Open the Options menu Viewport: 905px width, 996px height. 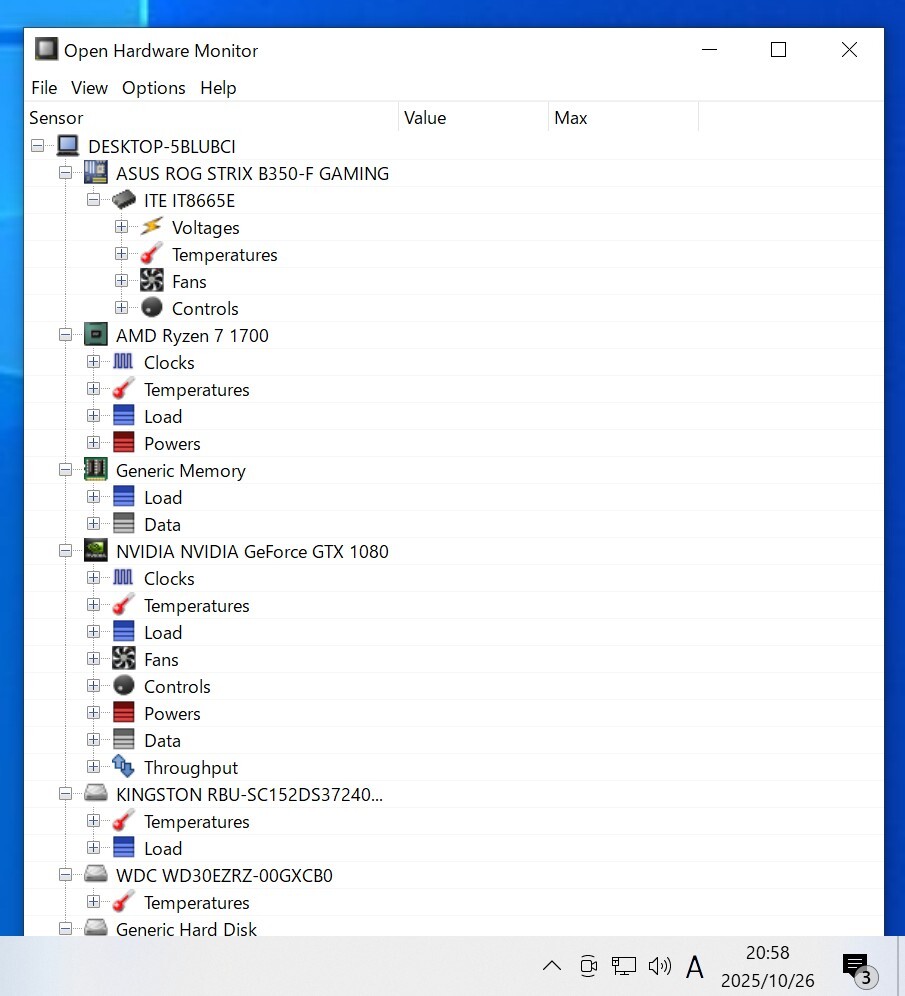[x=154, y=88]
